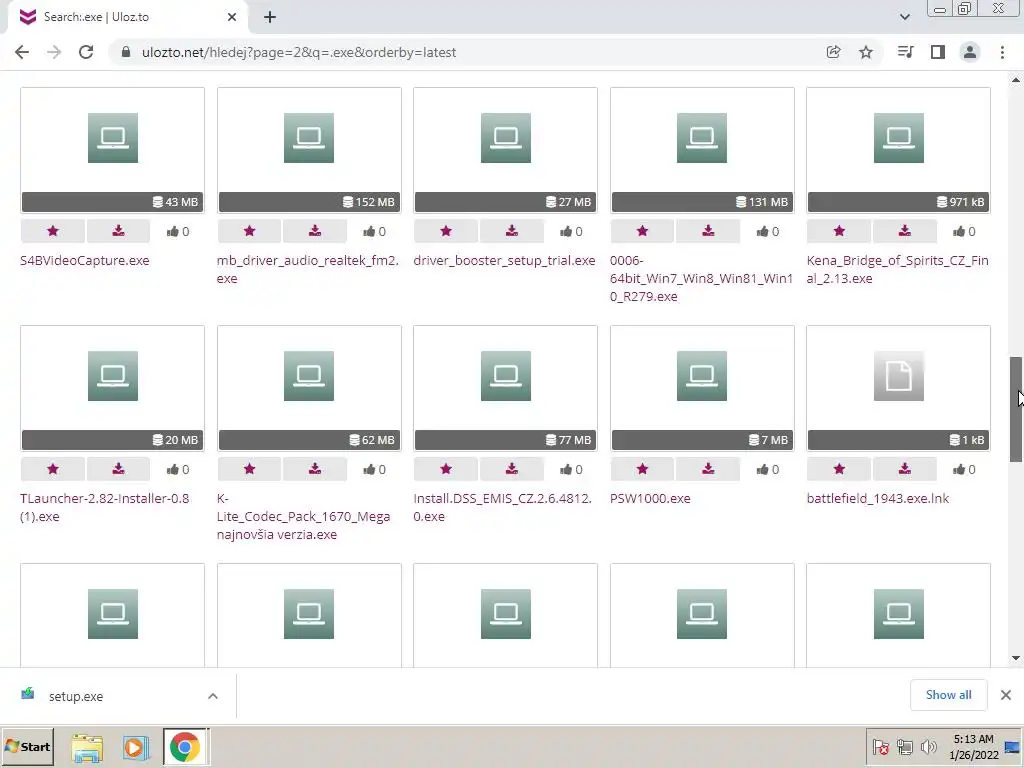Download driver_booster_setup_trial.exe via icon
This screenshot has height=768, width=1024.
tap(511, 231)
